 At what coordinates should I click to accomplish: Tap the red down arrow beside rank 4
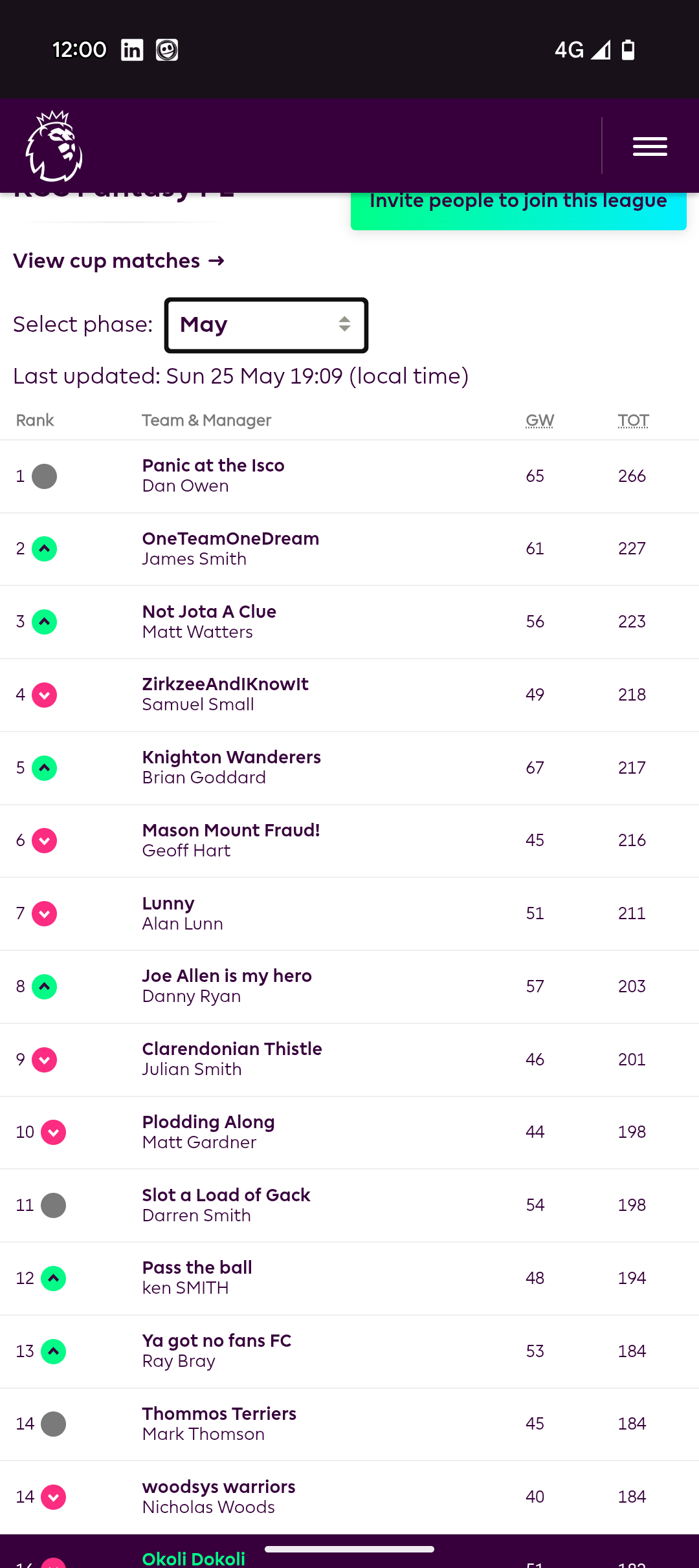pyautogui.click(x=44, y=695)
